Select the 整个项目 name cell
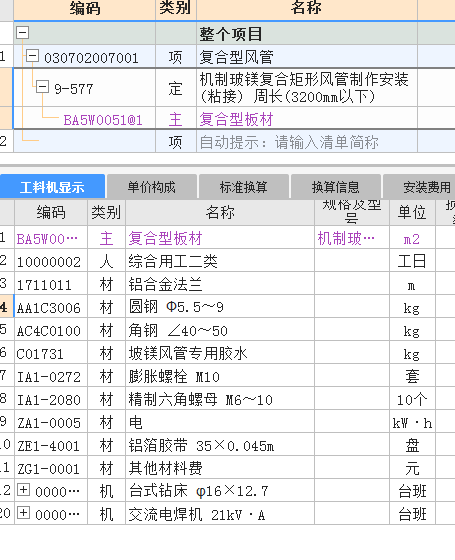 click(x=307, y=34)
